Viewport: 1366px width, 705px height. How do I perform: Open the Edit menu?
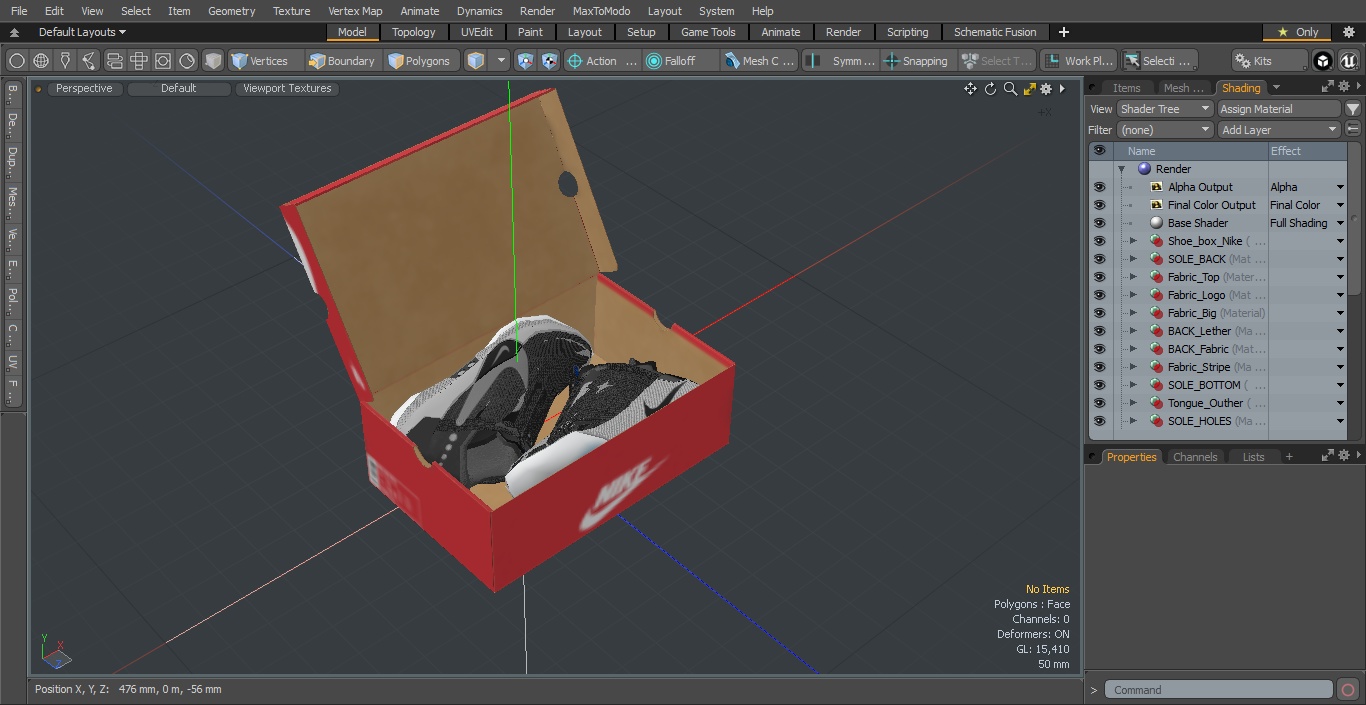point(54,11)
